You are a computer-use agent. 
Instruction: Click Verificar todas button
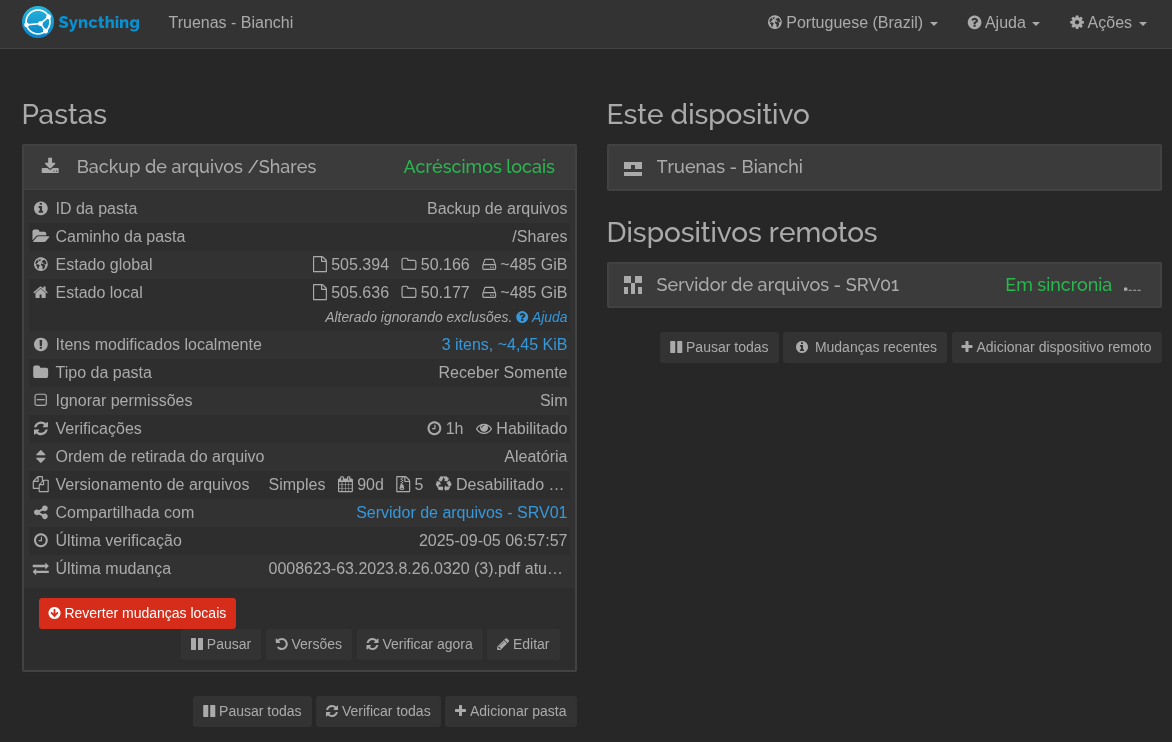(x=378, y=711)
